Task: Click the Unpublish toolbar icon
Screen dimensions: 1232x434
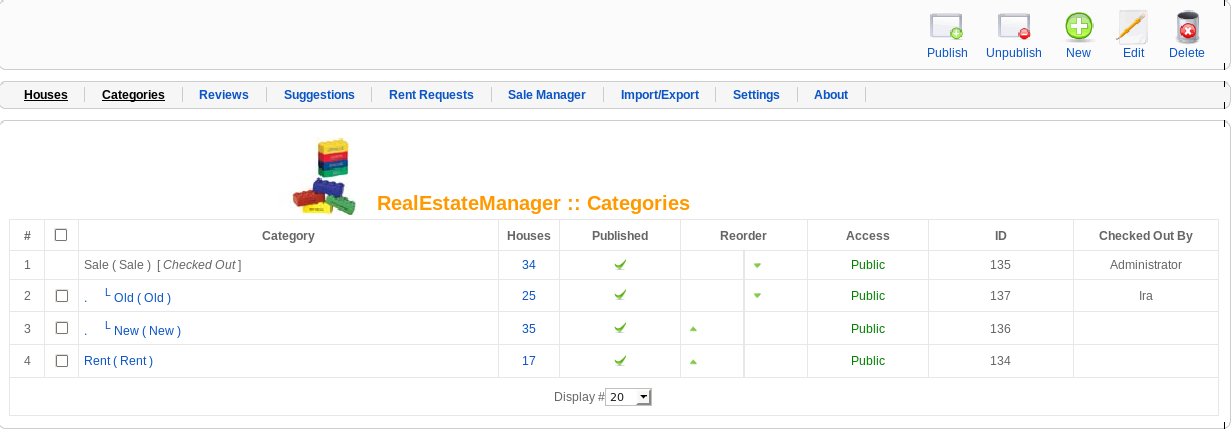Action: (x=1014, y=27)
